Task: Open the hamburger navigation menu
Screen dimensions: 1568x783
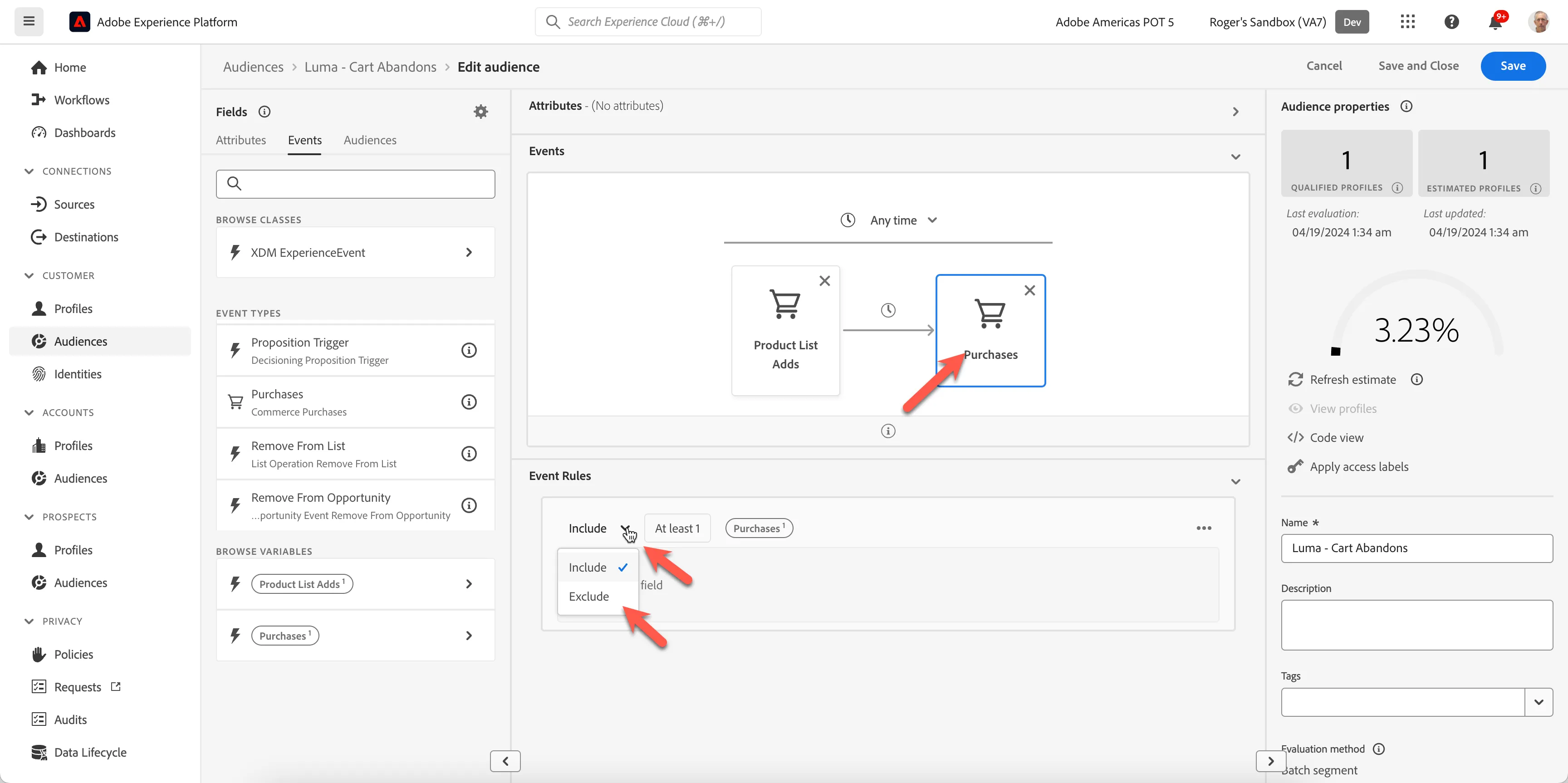Action: click(29, 22)
